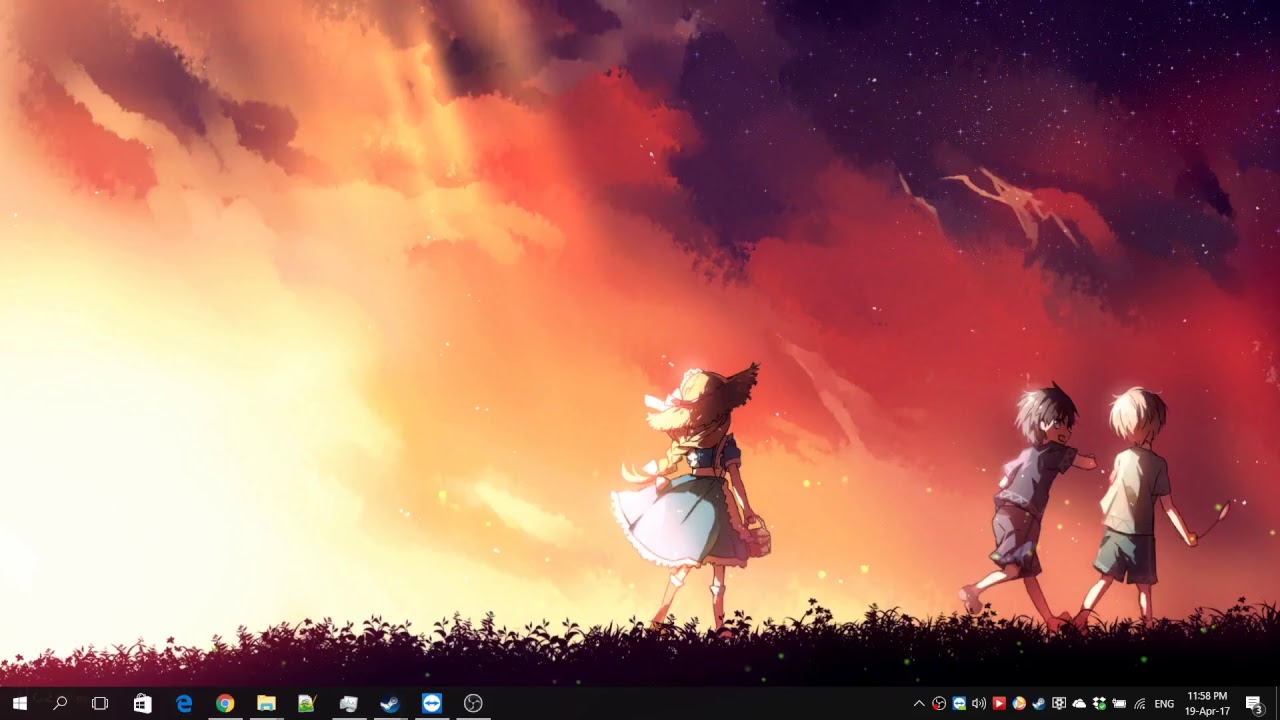Click the ENG input language indicator
The image size is (1280, 720).
coord(1164,704)
